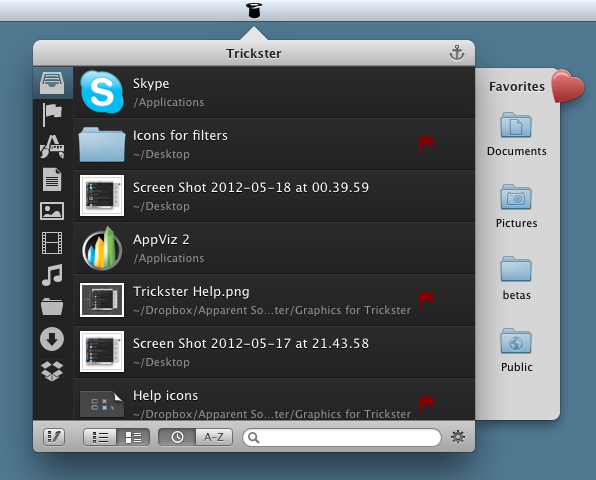Open the gear settings menu
Screen dimensions: 596x480
pos(458,437)
